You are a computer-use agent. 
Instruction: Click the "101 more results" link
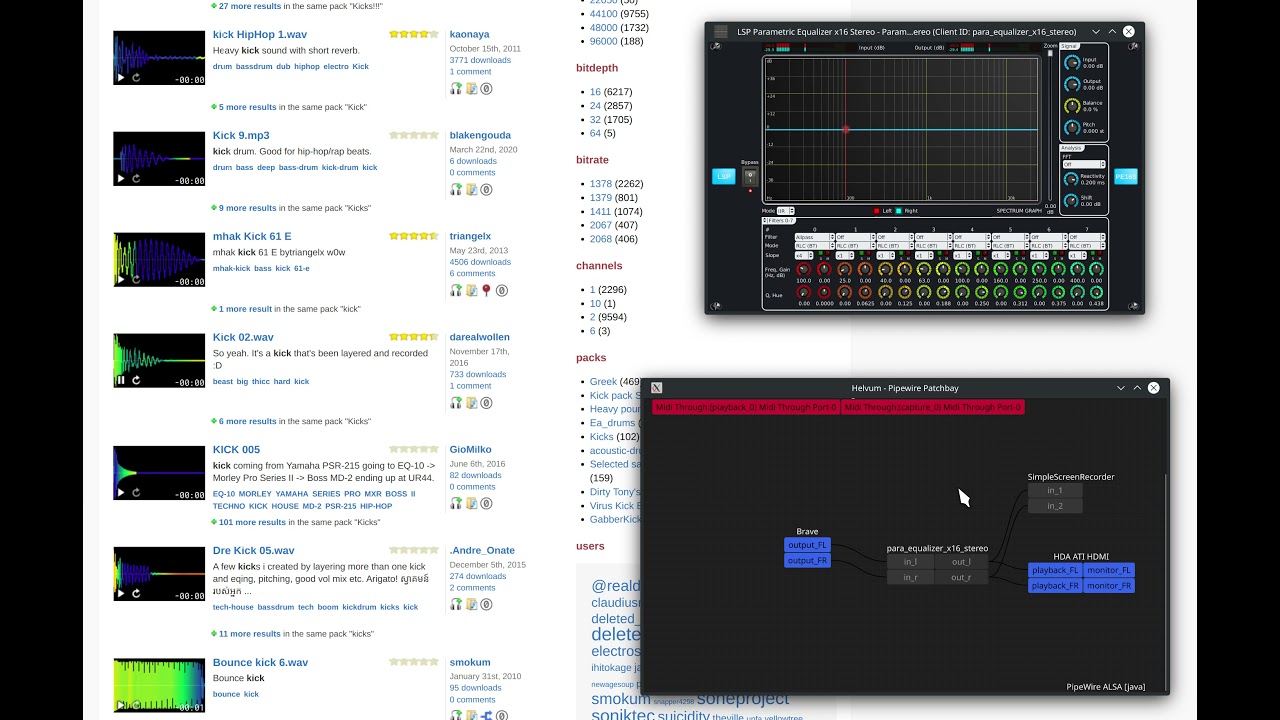[x=252, y=522]
